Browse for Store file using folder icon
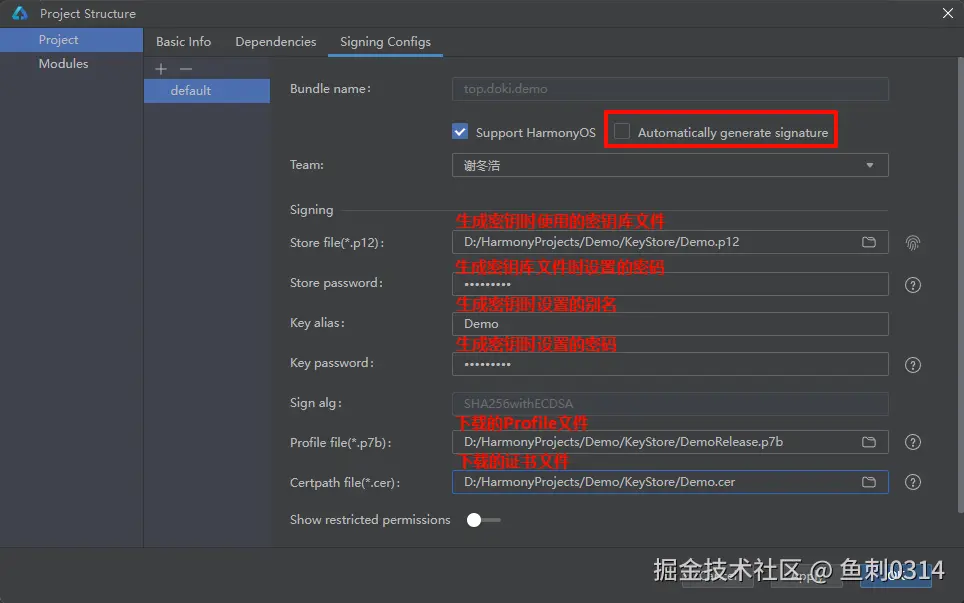 coord(869,242)
